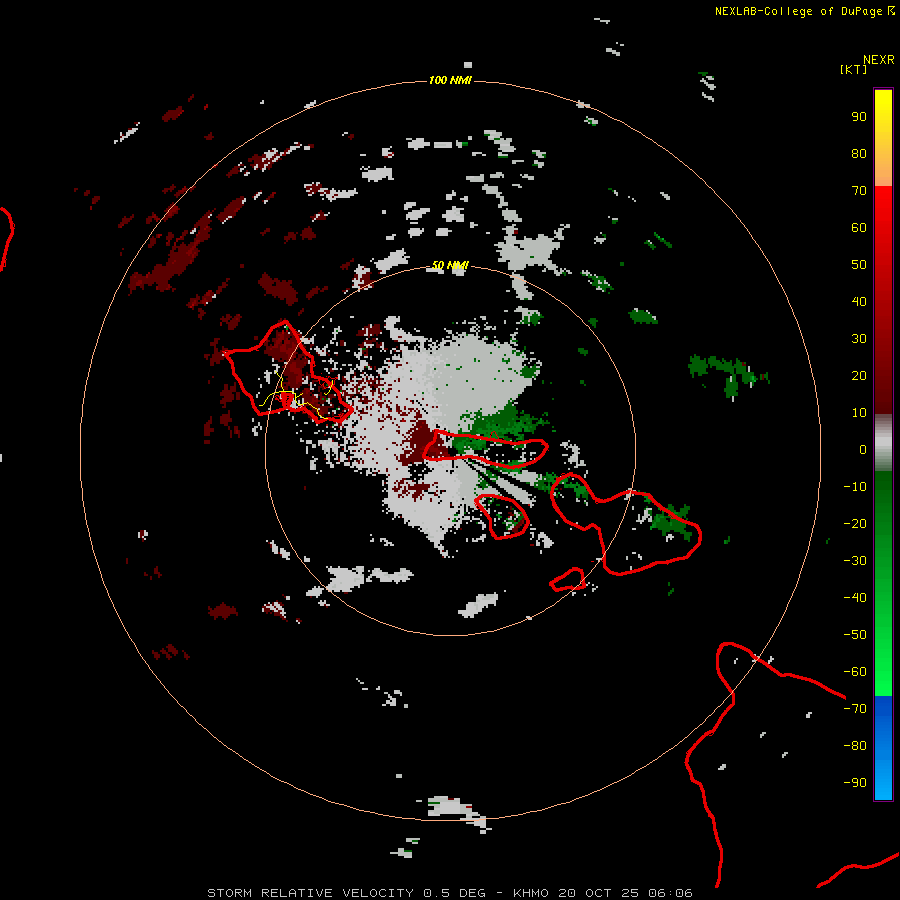
Task: Click the negative 60 scale value
Action: [855, 672]
